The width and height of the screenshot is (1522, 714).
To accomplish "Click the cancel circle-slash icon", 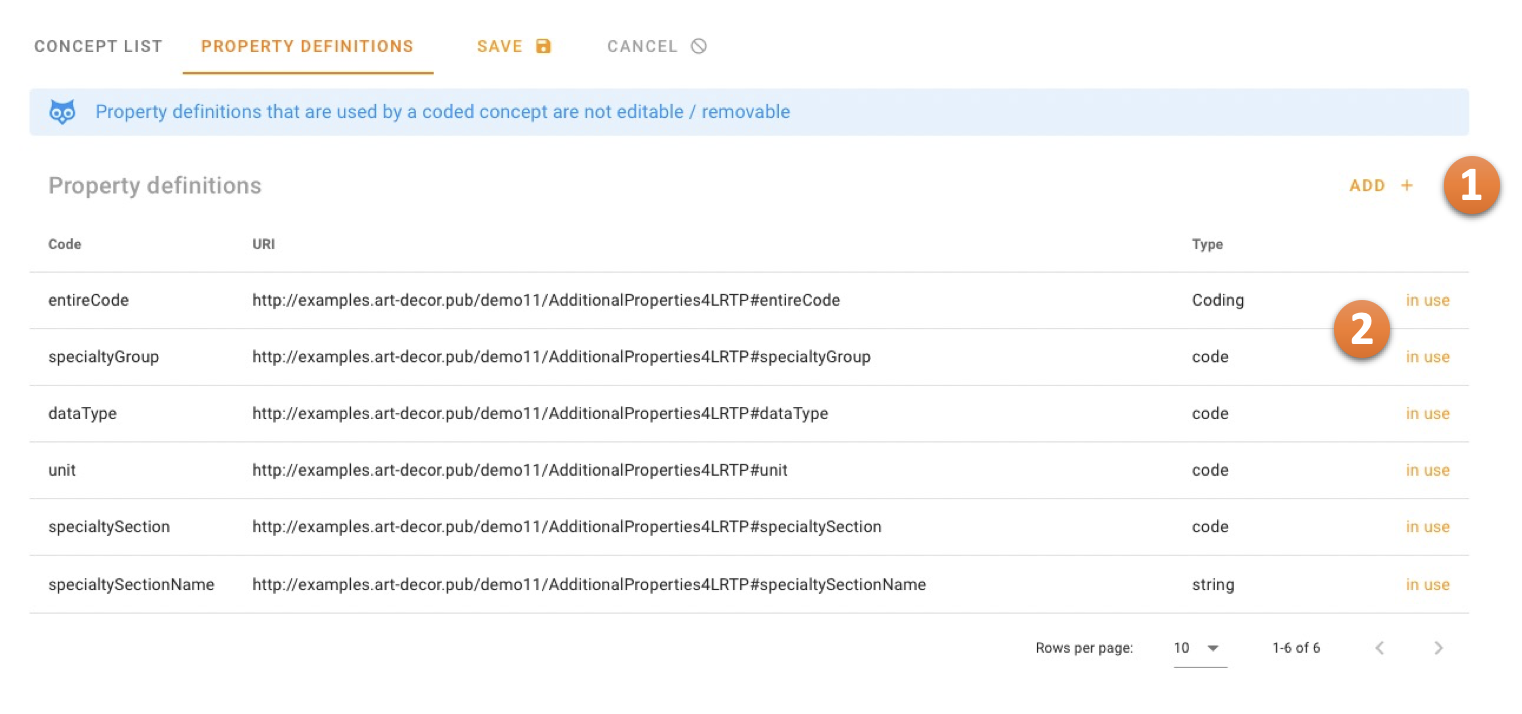I will pos(698,46).
